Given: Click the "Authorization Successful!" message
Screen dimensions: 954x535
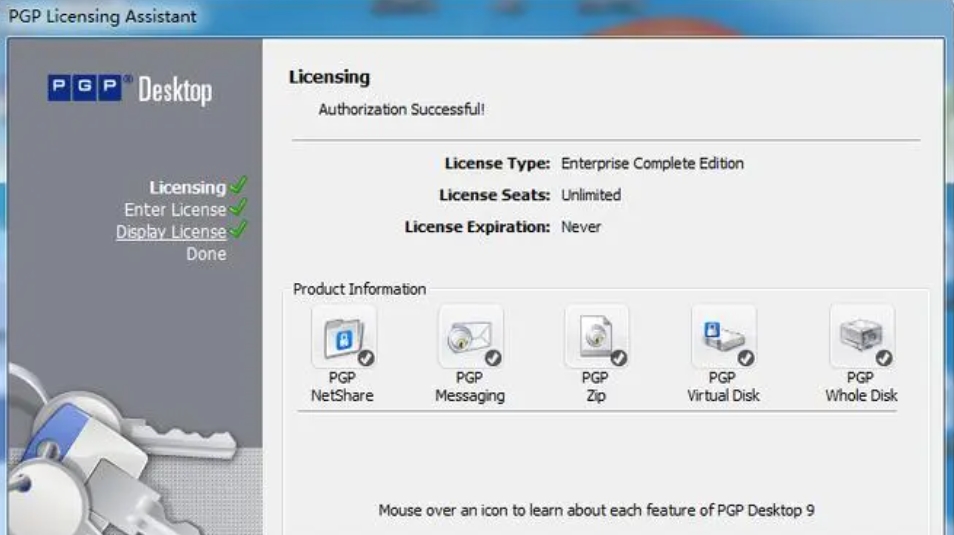Looking at the screenshot, I should (402, 110).
